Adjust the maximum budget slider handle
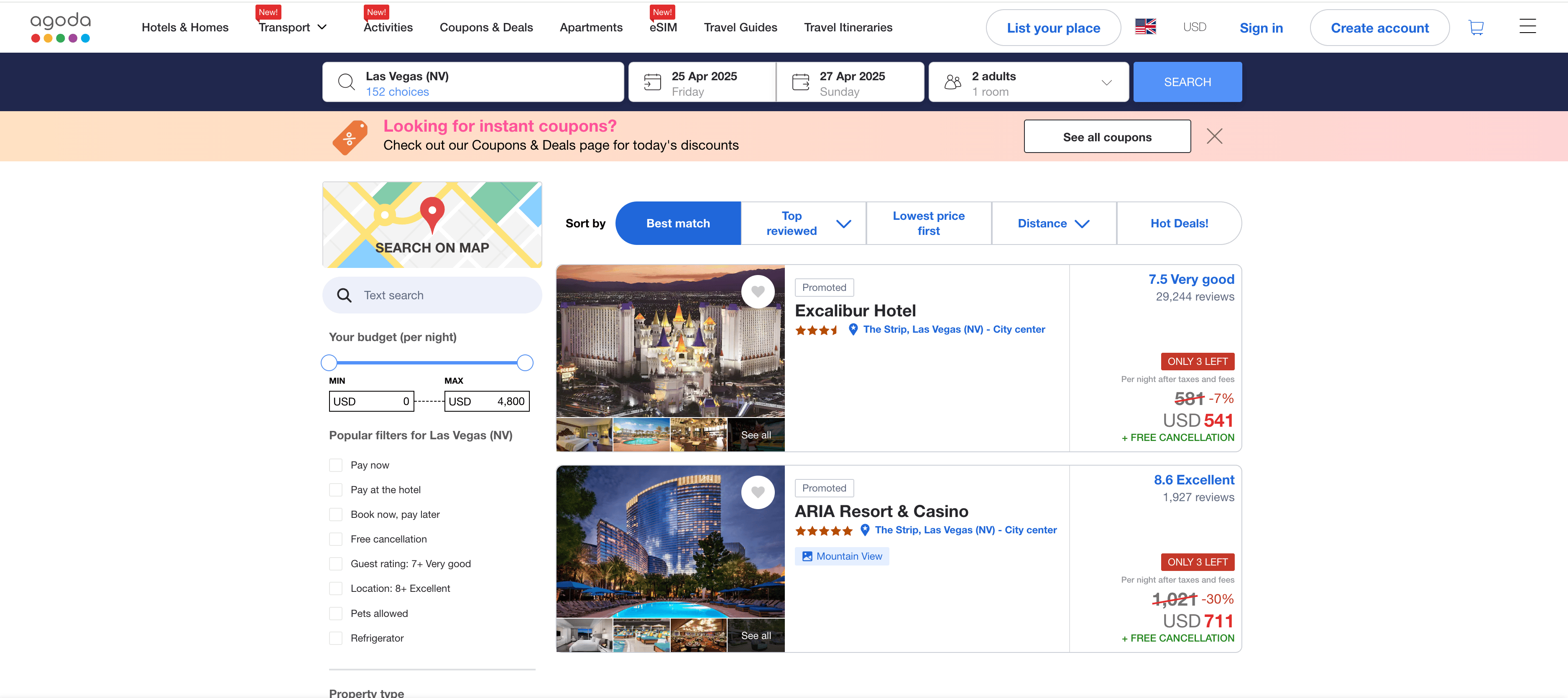The image size is (1568, 698). [525, 363]
